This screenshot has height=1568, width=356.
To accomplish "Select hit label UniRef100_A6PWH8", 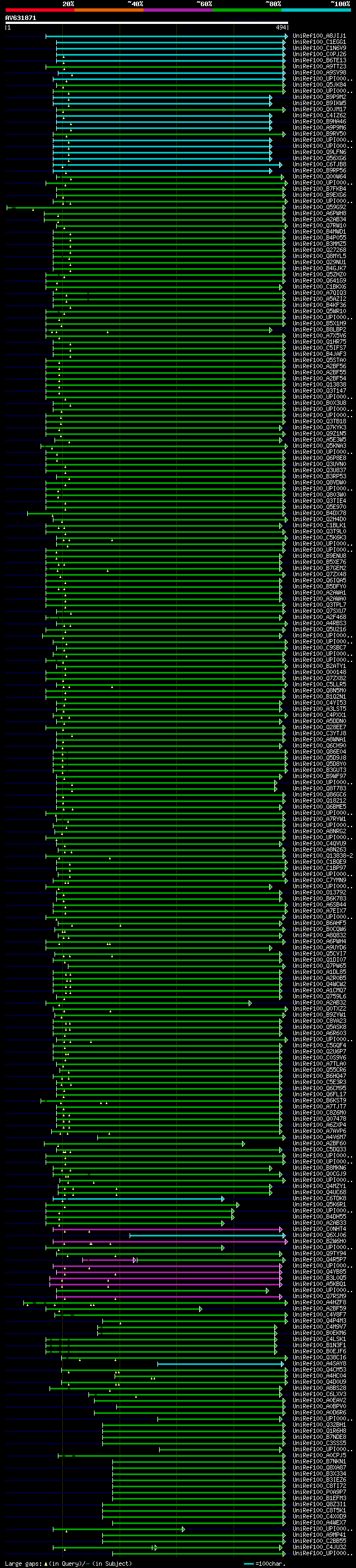I will (319, 214).
